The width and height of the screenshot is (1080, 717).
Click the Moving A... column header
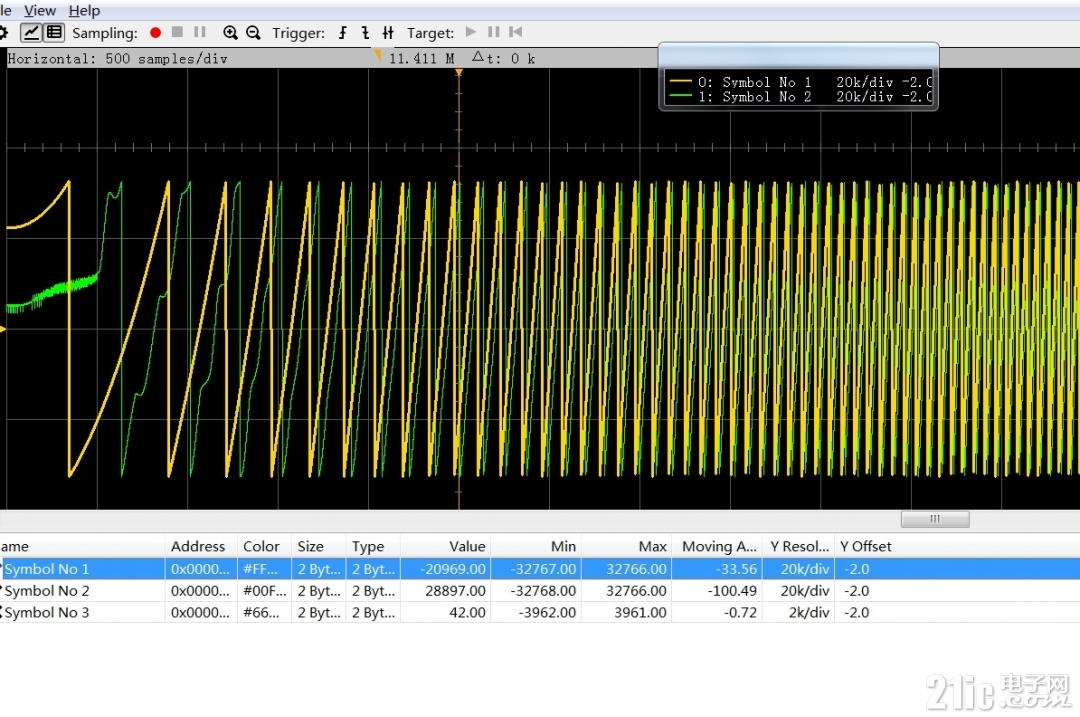[719, 546]
